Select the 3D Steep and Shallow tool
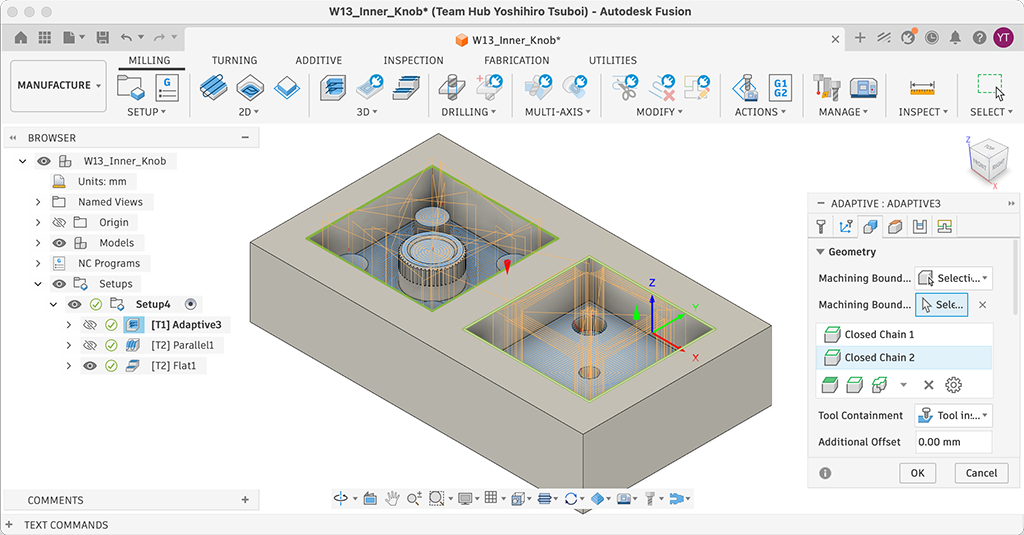Image resolution: width=1024 pixels, height=535 pixels. 406,88
